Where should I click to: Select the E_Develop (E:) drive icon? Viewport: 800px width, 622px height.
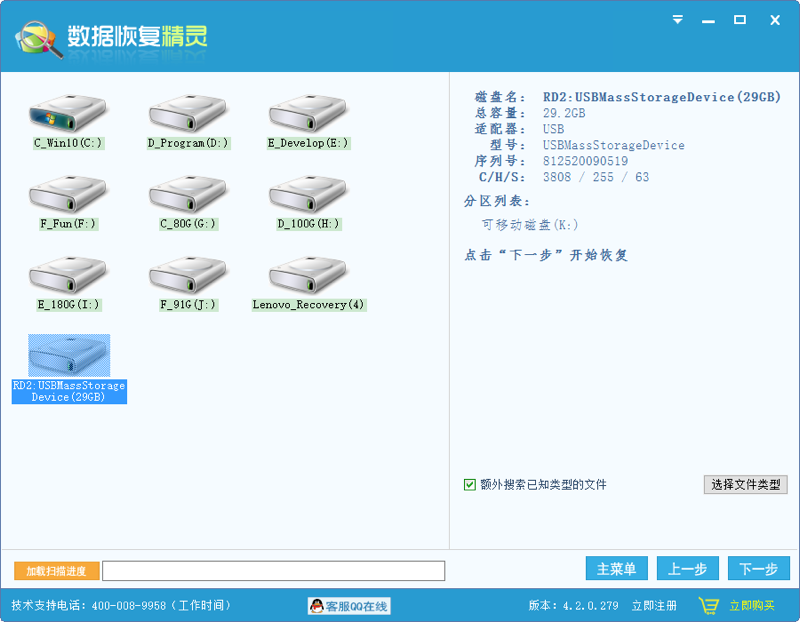[x=308, y=113]
